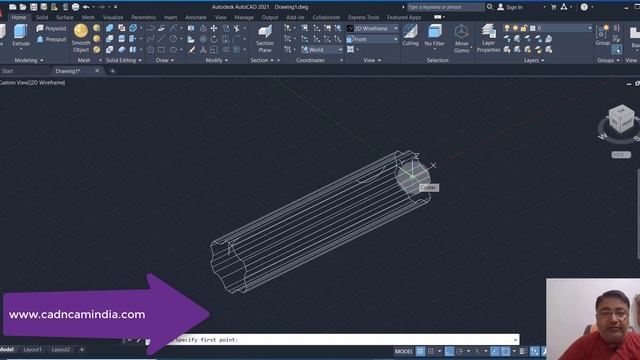Toggle object snap tracking in status bar

[495, 351]
